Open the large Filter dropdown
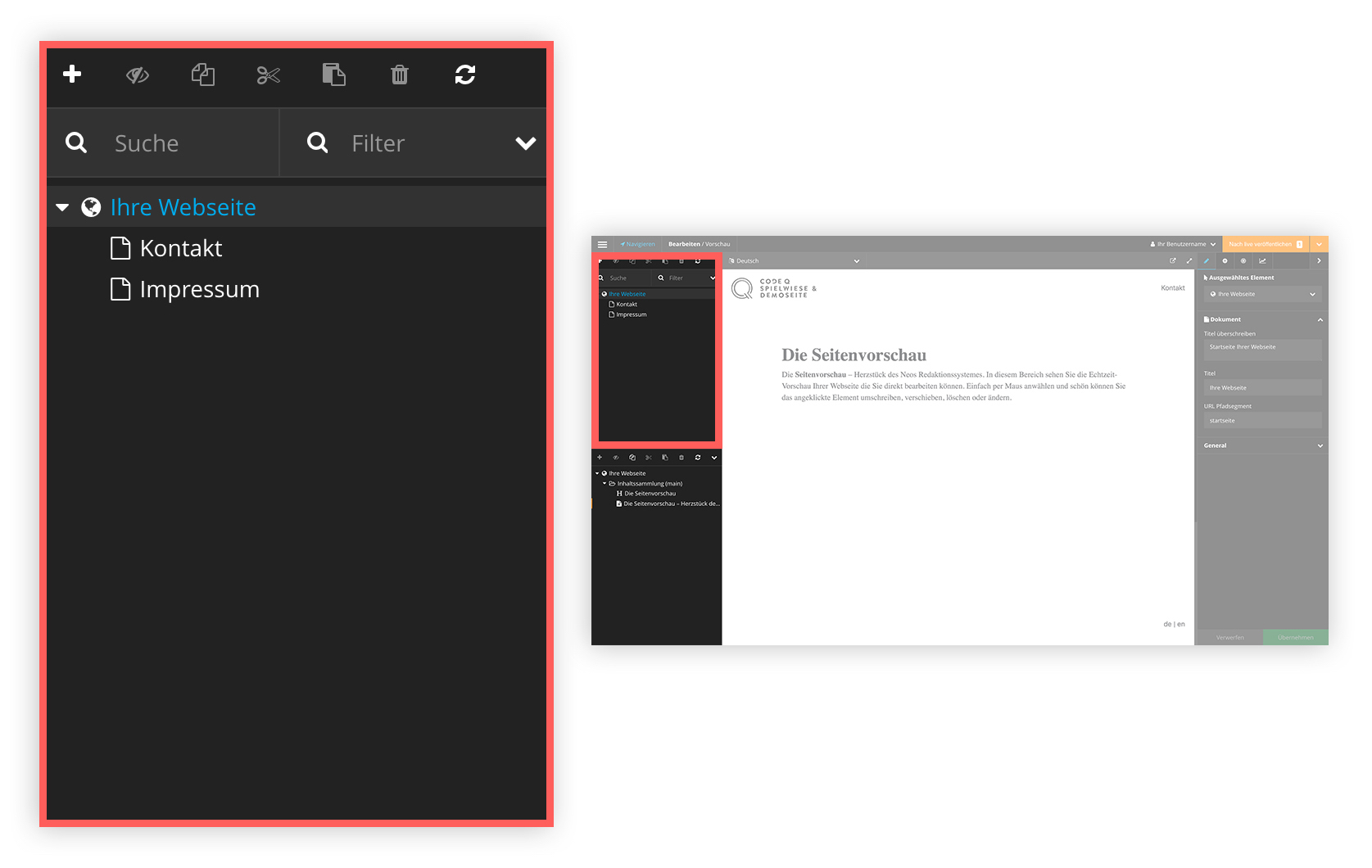Image resolution: width=1372 pixels, height=868 pixels. [x=414, y=142]
